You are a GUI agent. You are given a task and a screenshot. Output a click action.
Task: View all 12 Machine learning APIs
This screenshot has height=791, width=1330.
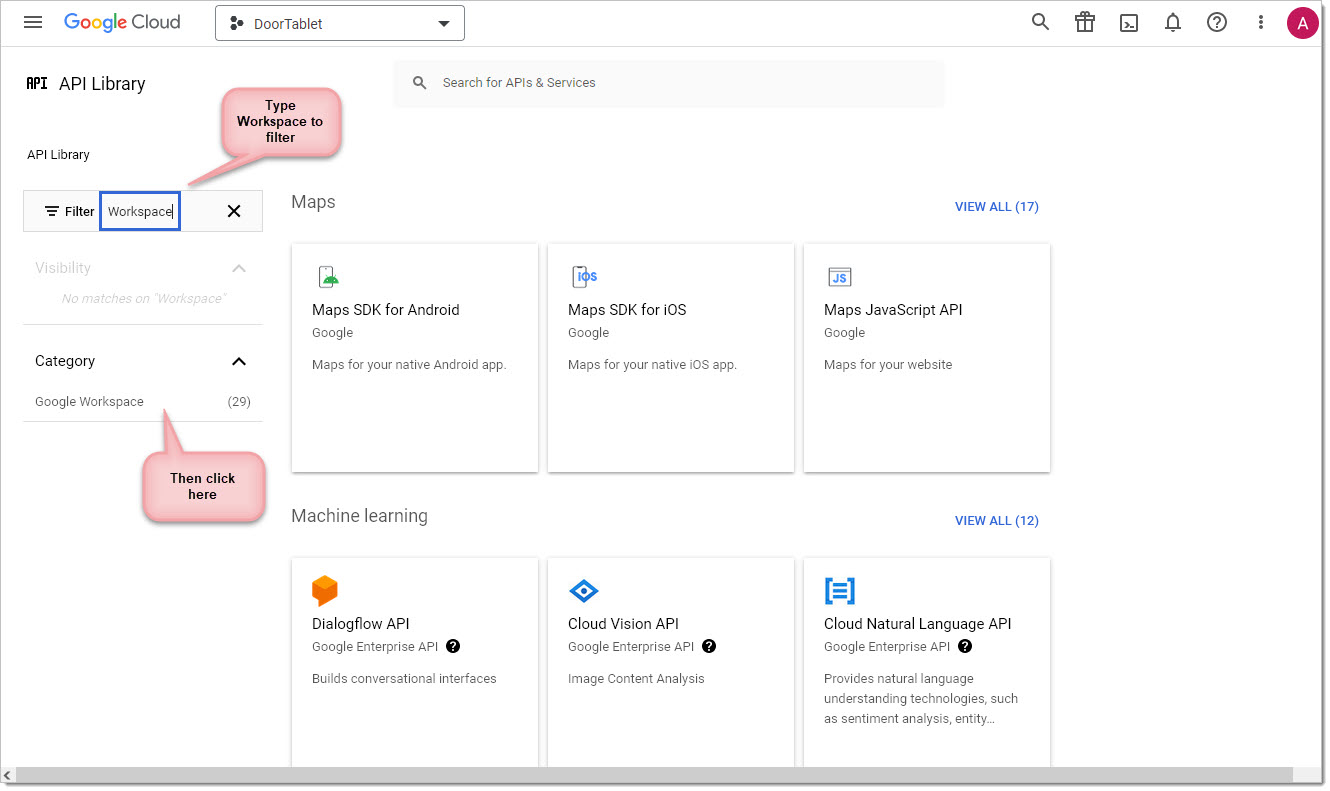tap(996, 521)
